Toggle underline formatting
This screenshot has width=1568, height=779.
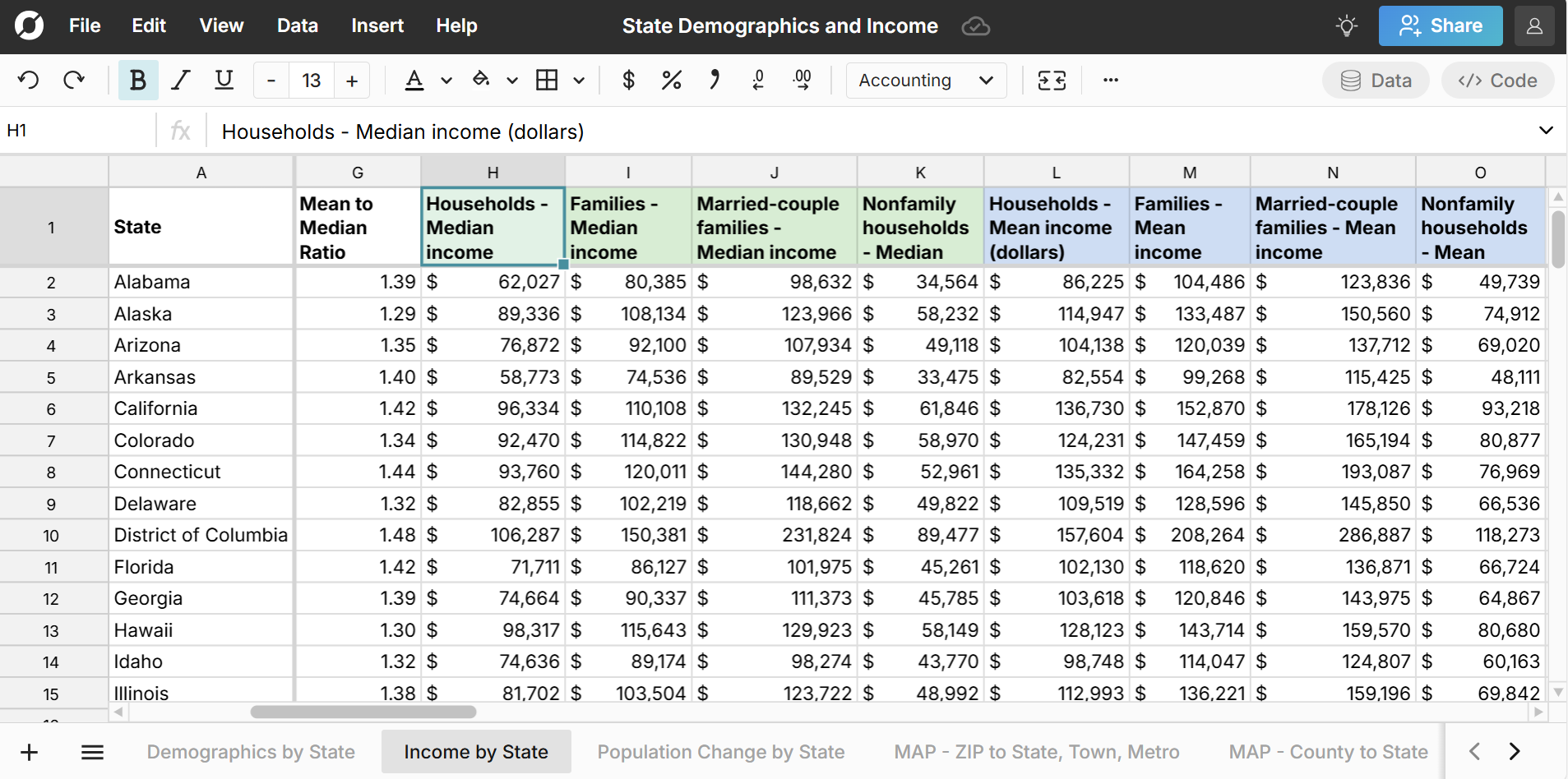[224, 81]
